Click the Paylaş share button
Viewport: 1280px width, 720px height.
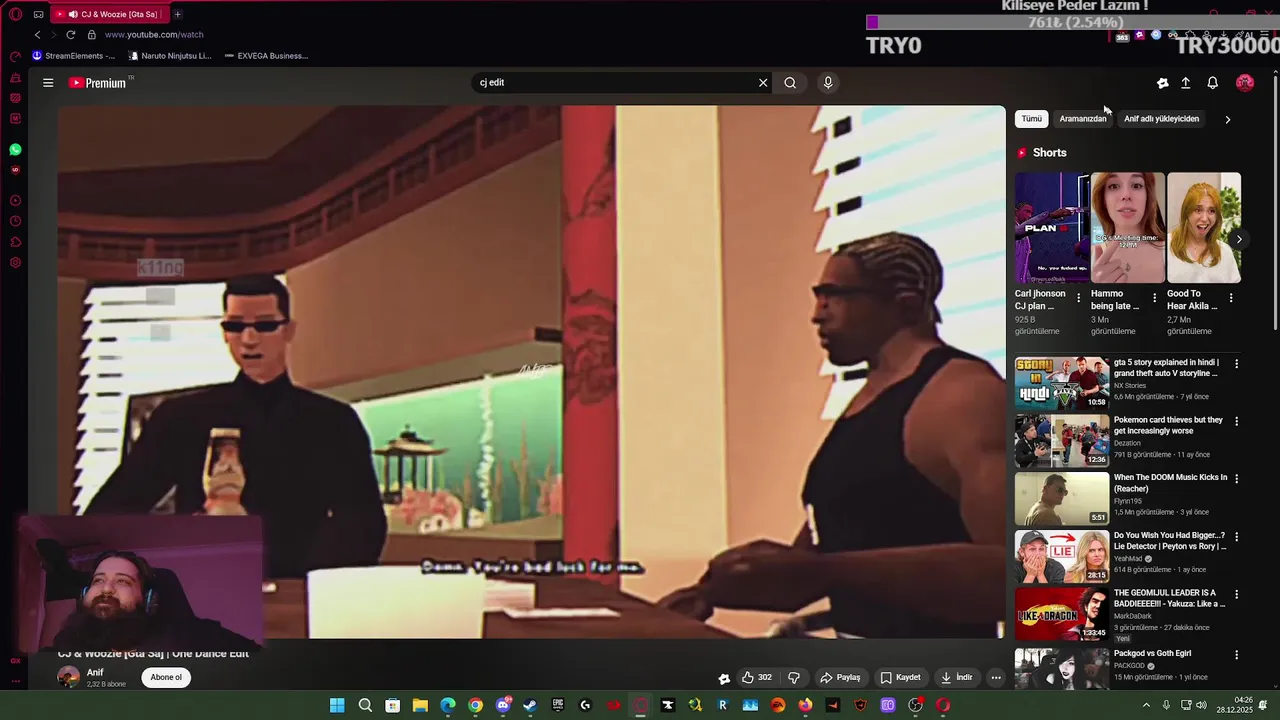pyautogui.click(x=840, y=677)
